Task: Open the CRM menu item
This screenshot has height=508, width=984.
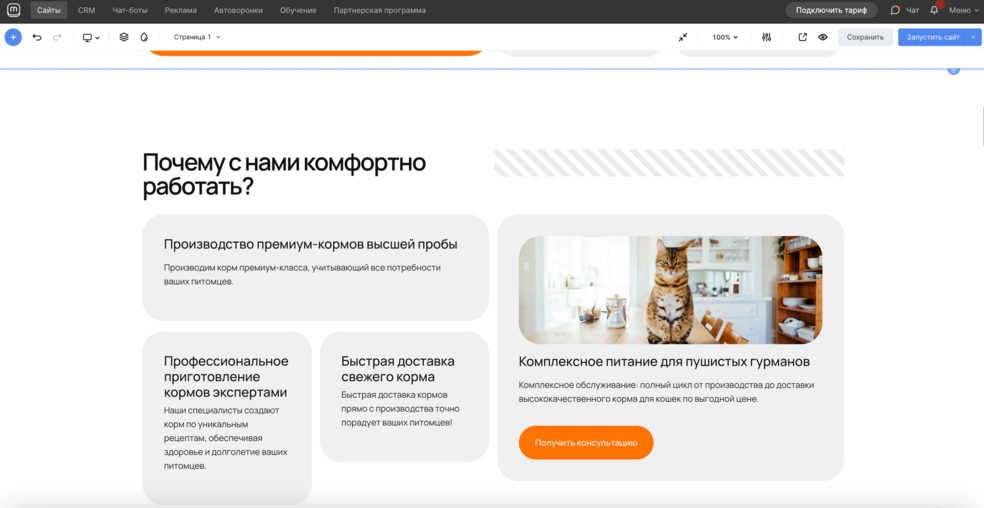Action: 87,10
